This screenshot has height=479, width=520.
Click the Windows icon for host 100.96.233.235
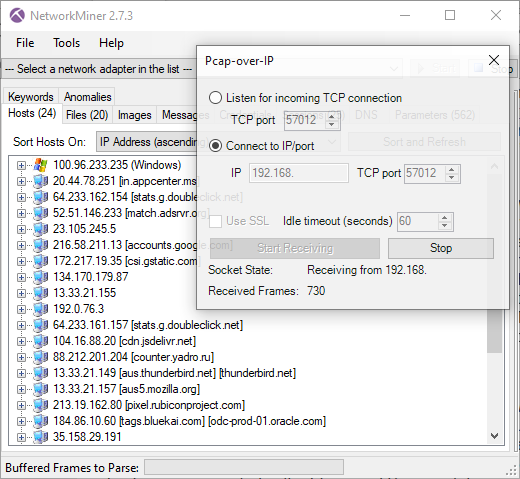point(41,165)
